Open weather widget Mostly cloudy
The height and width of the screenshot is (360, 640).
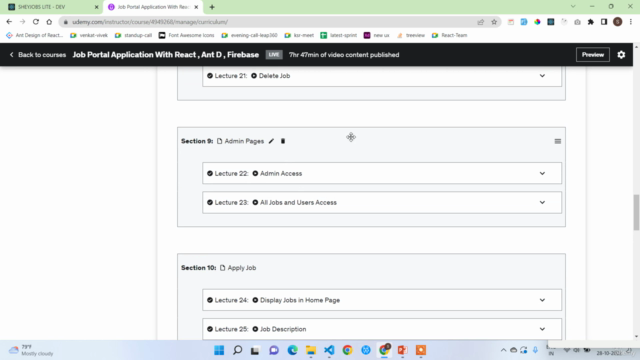(x=31, y=350)
